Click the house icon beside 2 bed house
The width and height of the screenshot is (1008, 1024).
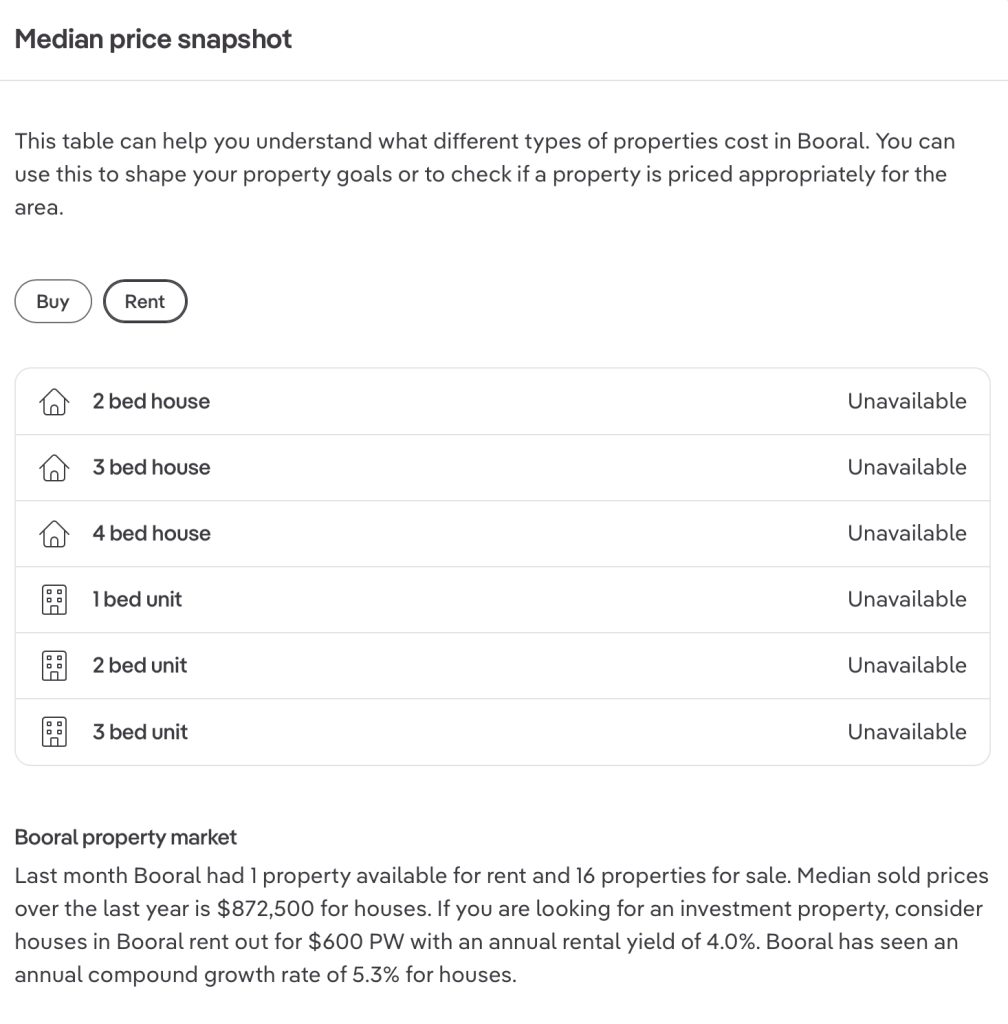coord(54,402)
